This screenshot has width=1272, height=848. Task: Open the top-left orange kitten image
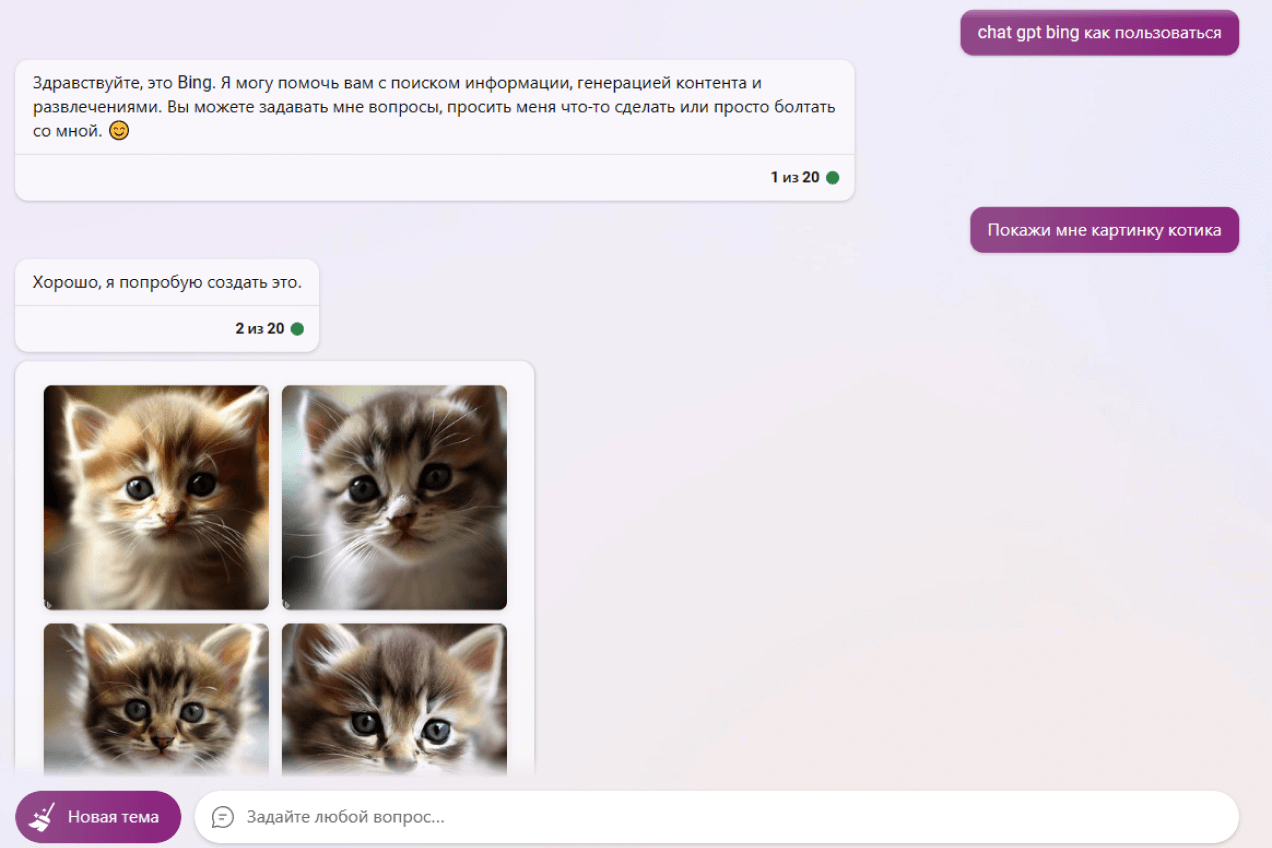(156, 497)
